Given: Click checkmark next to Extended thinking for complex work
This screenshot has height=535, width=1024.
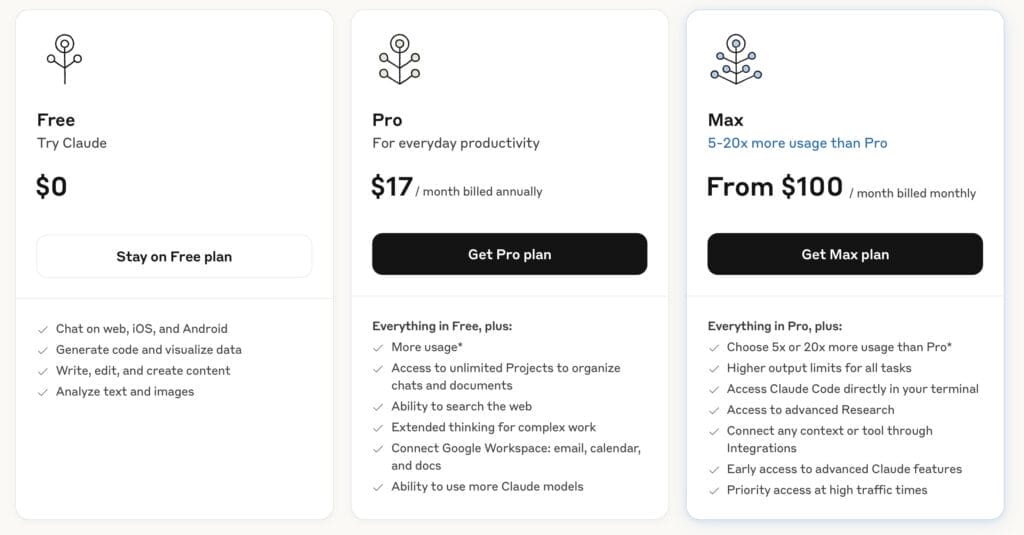Looking at the screenshot, I should (x=377, y=428).
